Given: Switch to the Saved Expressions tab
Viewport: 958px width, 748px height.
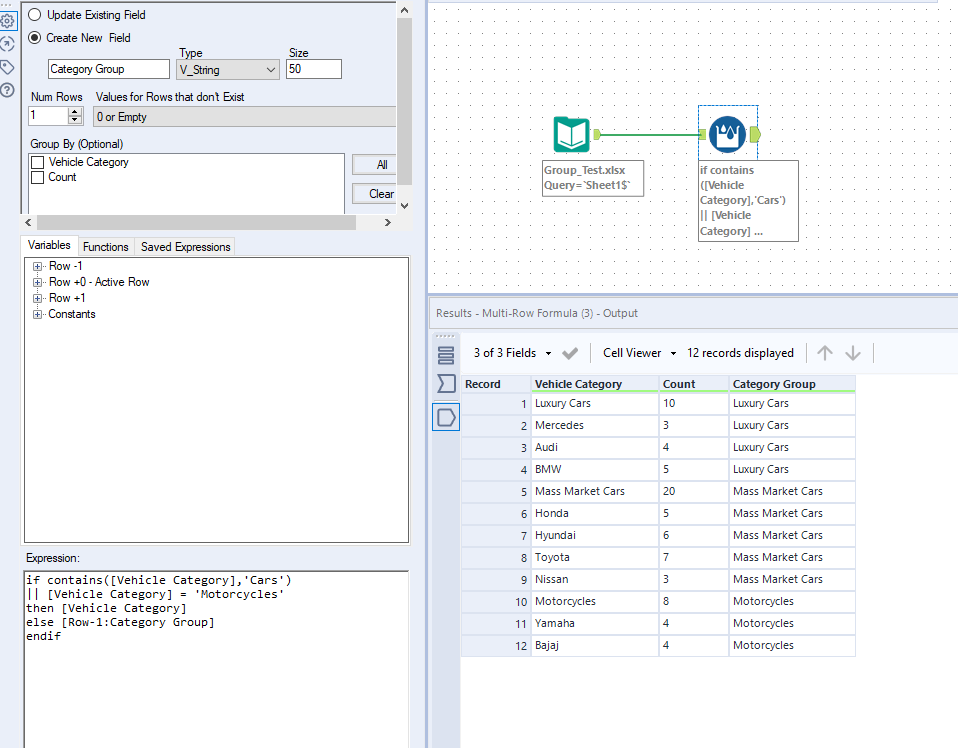Looking at the screenshot, I should click(x=185, y=247).
